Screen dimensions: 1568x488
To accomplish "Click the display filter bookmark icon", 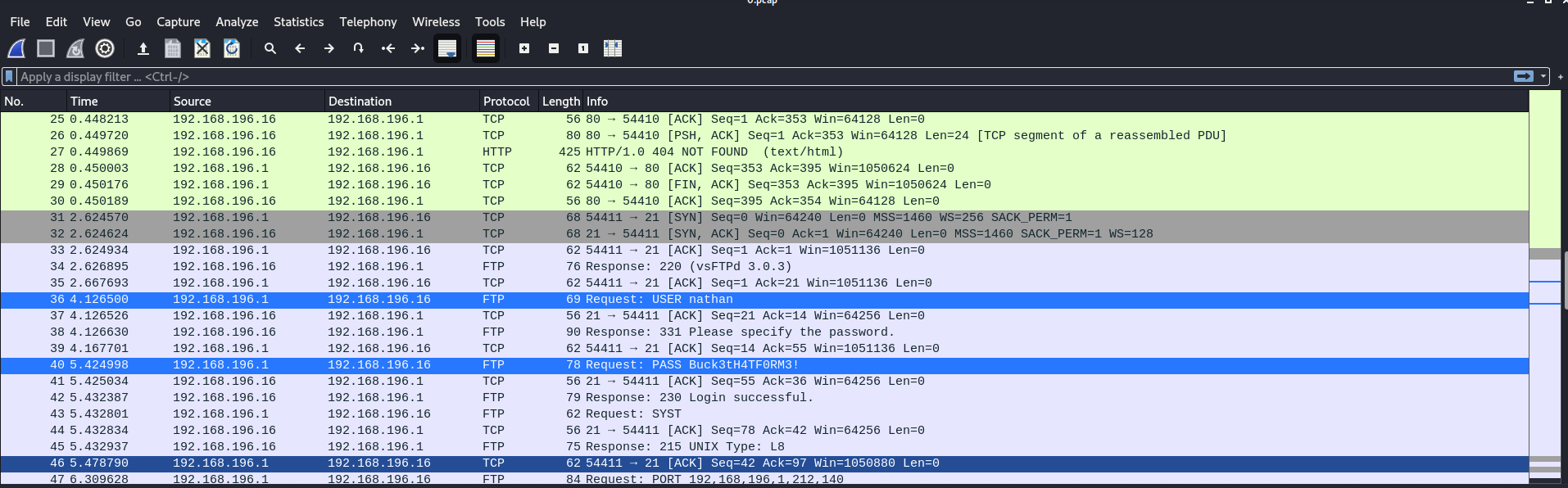I will click(10, 76).
